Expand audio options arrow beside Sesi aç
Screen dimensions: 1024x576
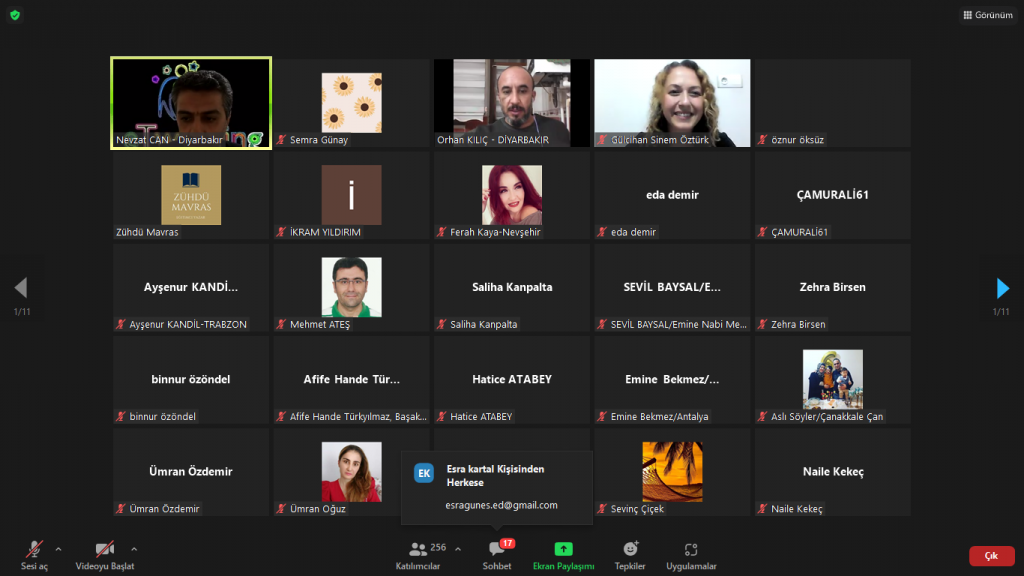click(58, 549)
